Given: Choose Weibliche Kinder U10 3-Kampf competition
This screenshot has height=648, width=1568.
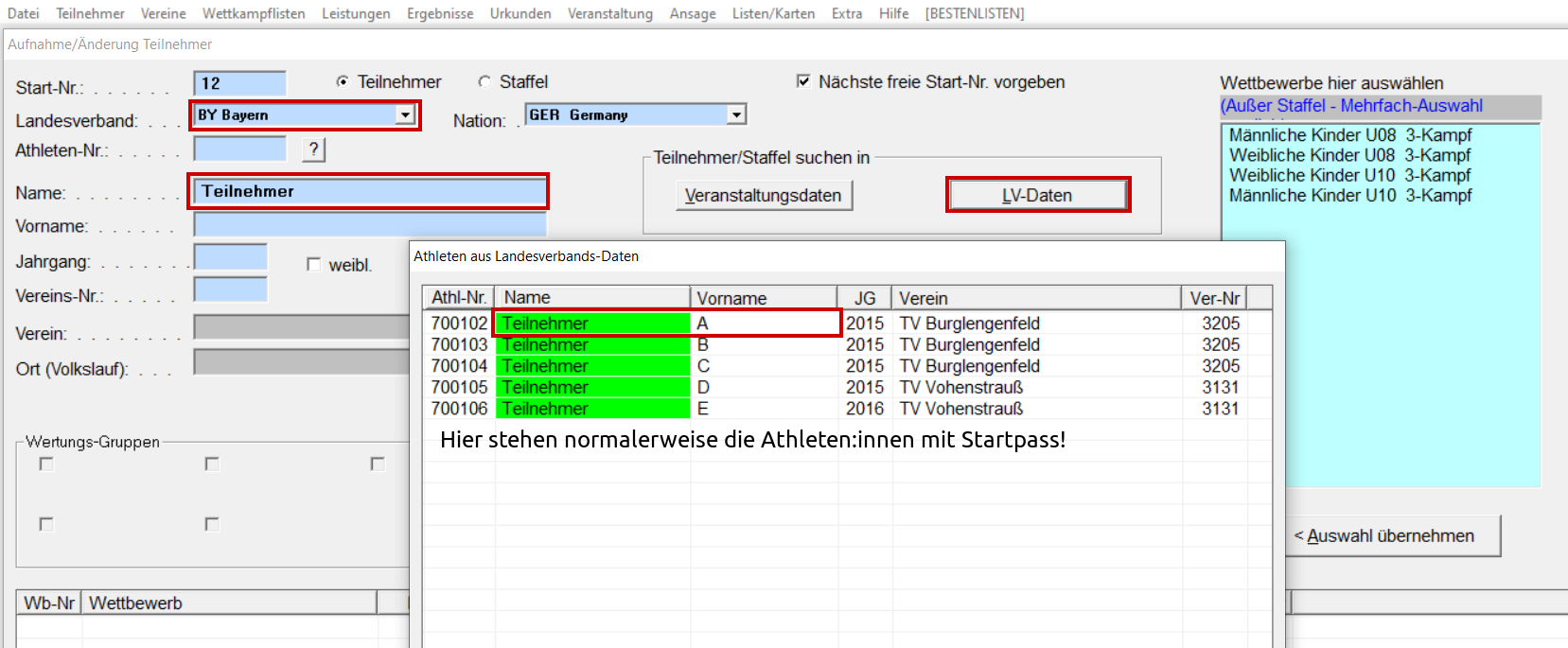Looking at the screenshot, I should coord(1349,175).
